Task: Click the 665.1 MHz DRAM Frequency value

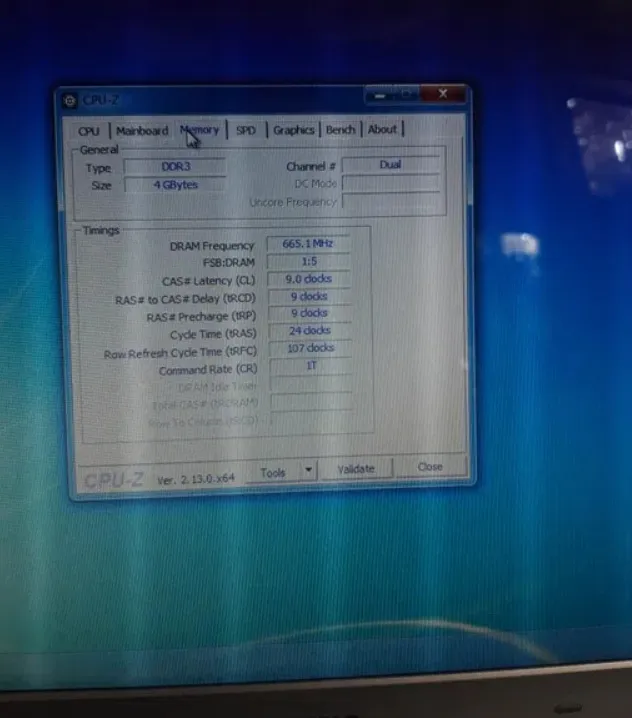Action: coord(308,244)
